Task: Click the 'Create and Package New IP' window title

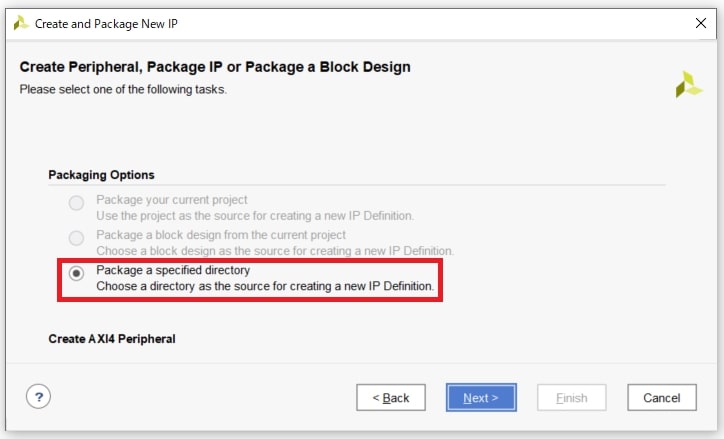Action: [106, 24]
